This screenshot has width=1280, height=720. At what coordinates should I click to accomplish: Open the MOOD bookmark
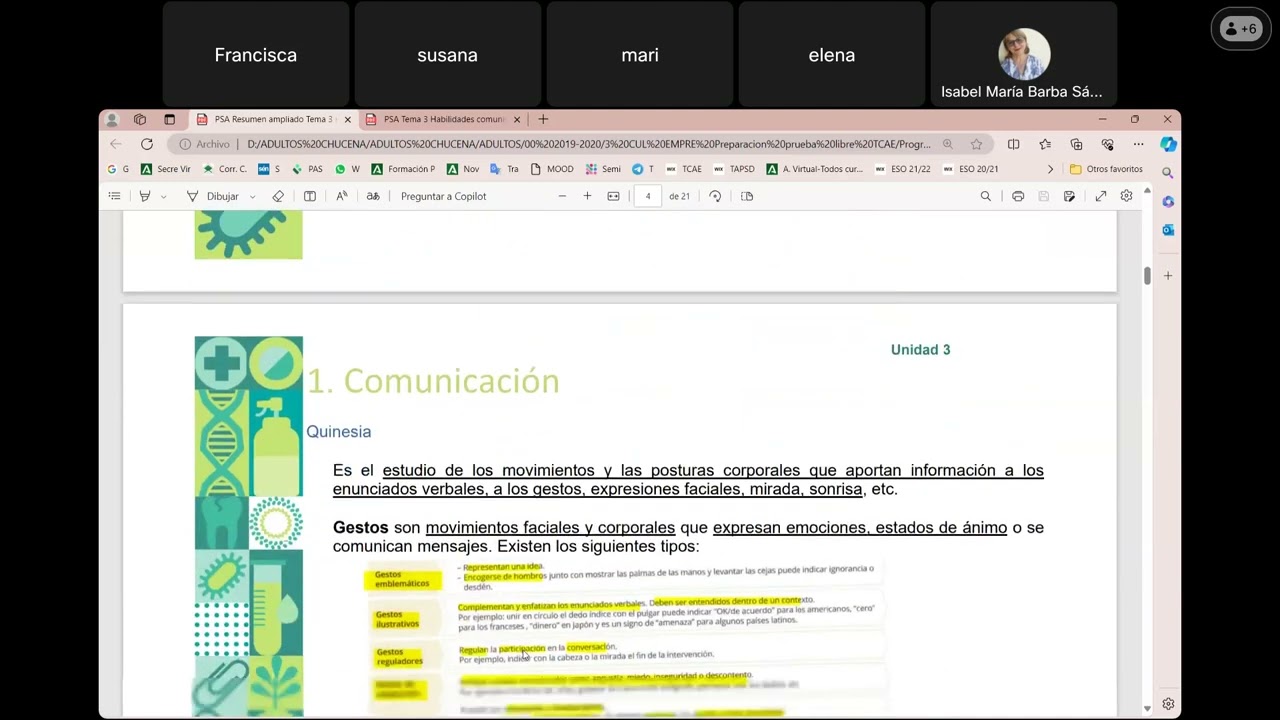coord(552,169)
